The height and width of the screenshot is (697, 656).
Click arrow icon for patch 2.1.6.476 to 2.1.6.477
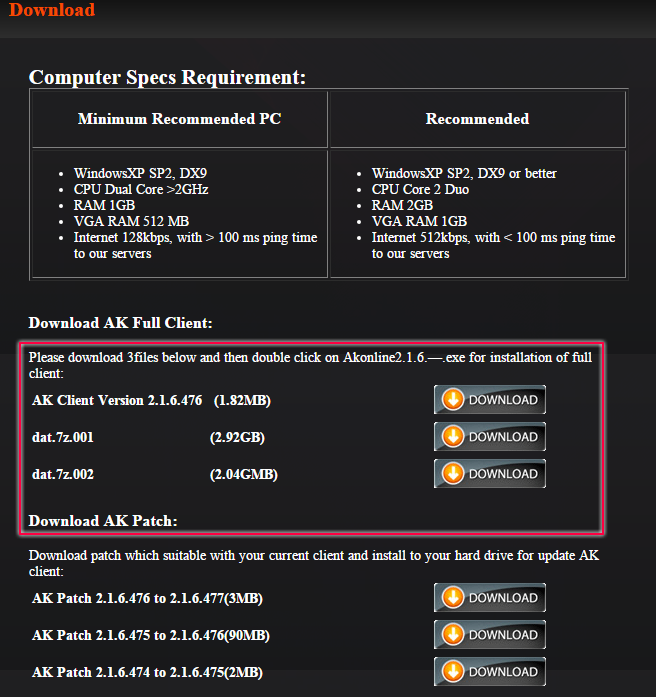click(x=453, y=598)
